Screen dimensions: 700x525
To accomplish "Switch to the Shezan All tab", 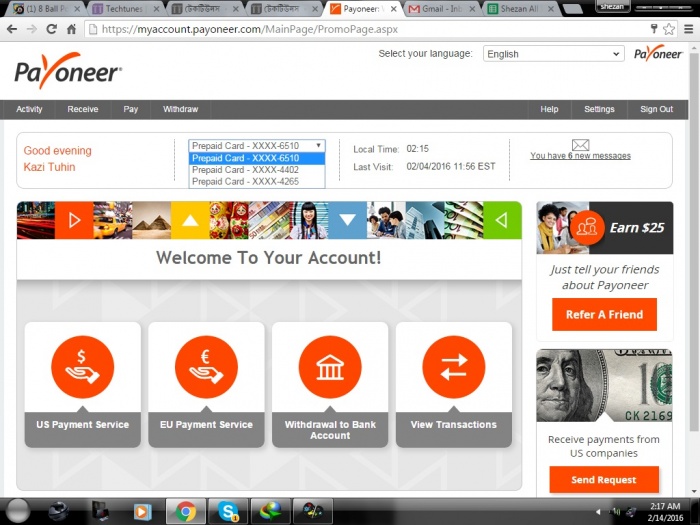I will tap(520, 9).
